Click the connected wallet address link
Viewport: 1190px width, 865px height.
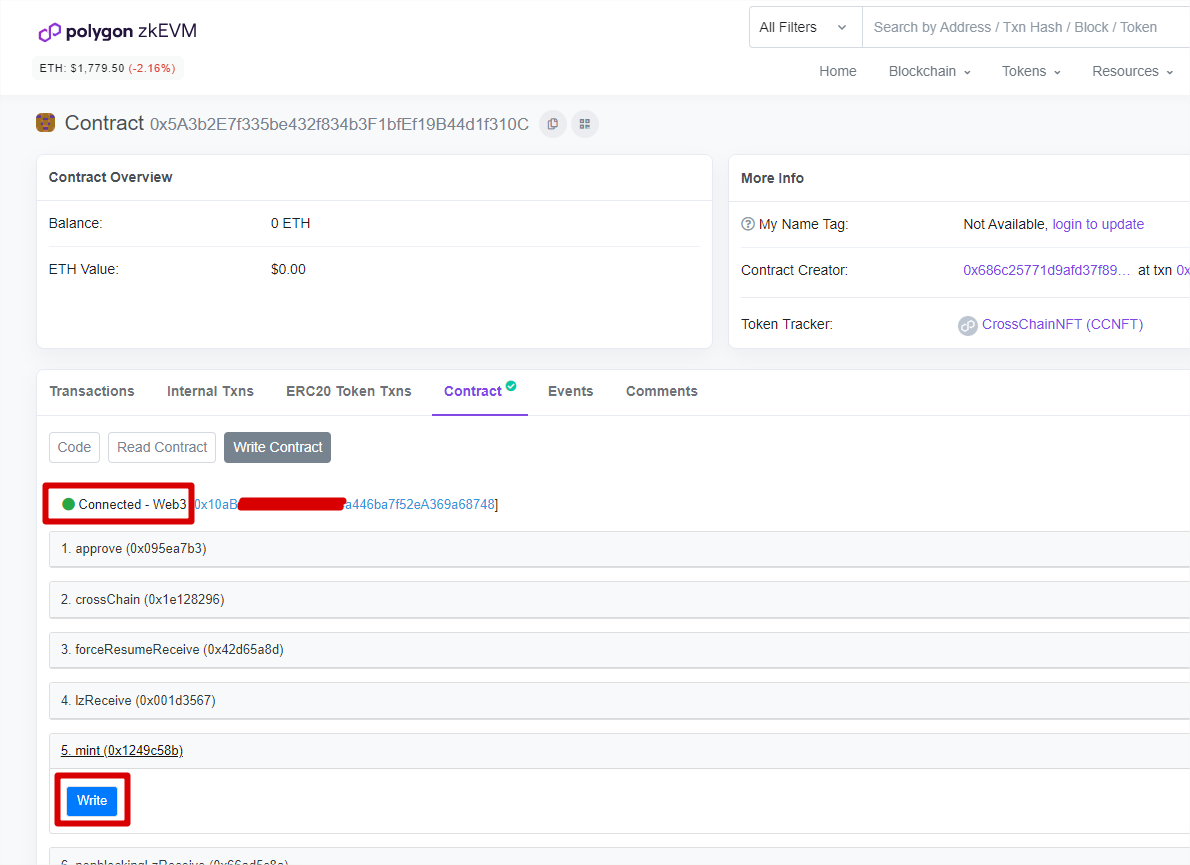(x=345, y=505)
